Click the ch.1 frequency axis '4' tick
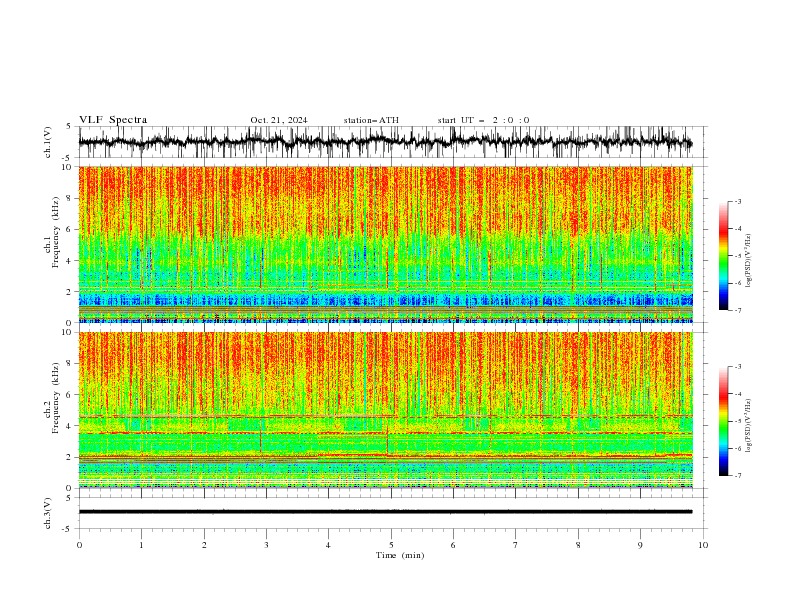Viewport: 792px width, 612px height. point(70,261)
